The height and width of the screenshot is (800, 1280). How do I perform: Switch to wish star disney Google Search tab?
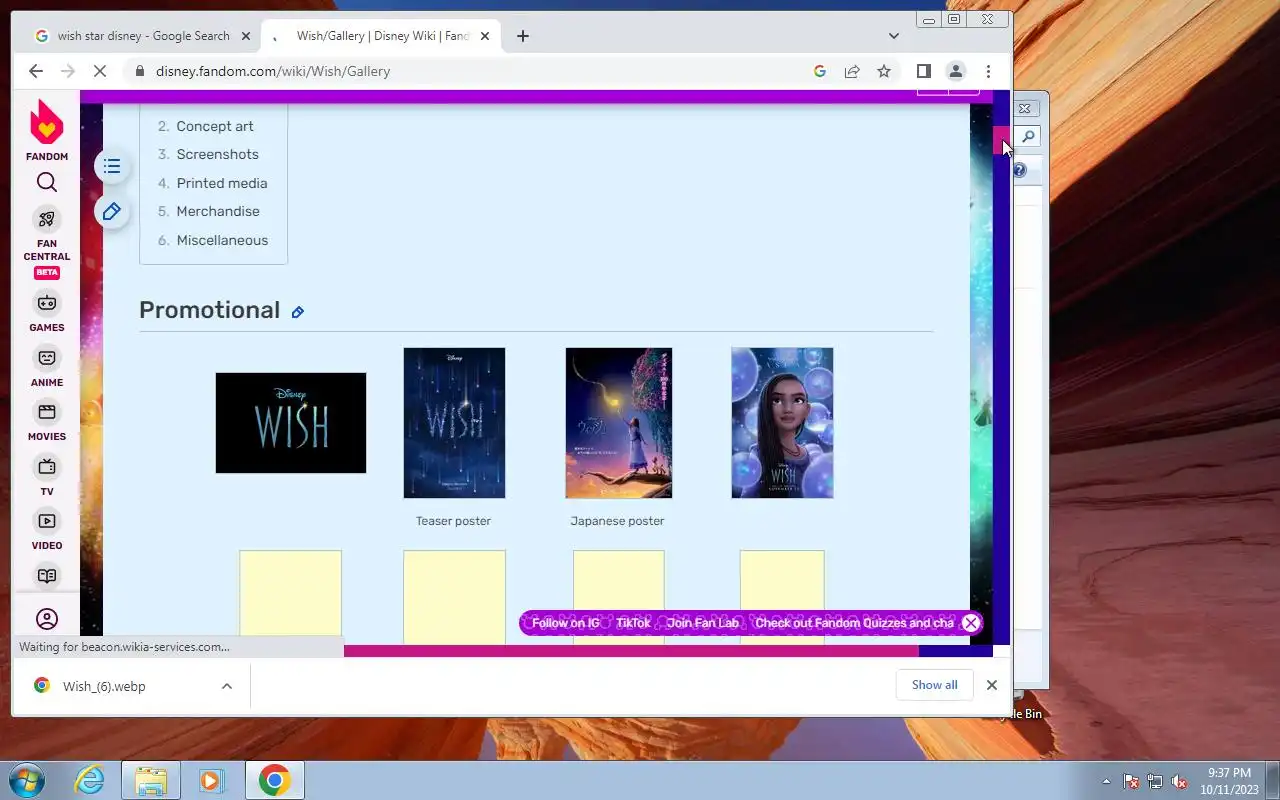pos(142,36)
